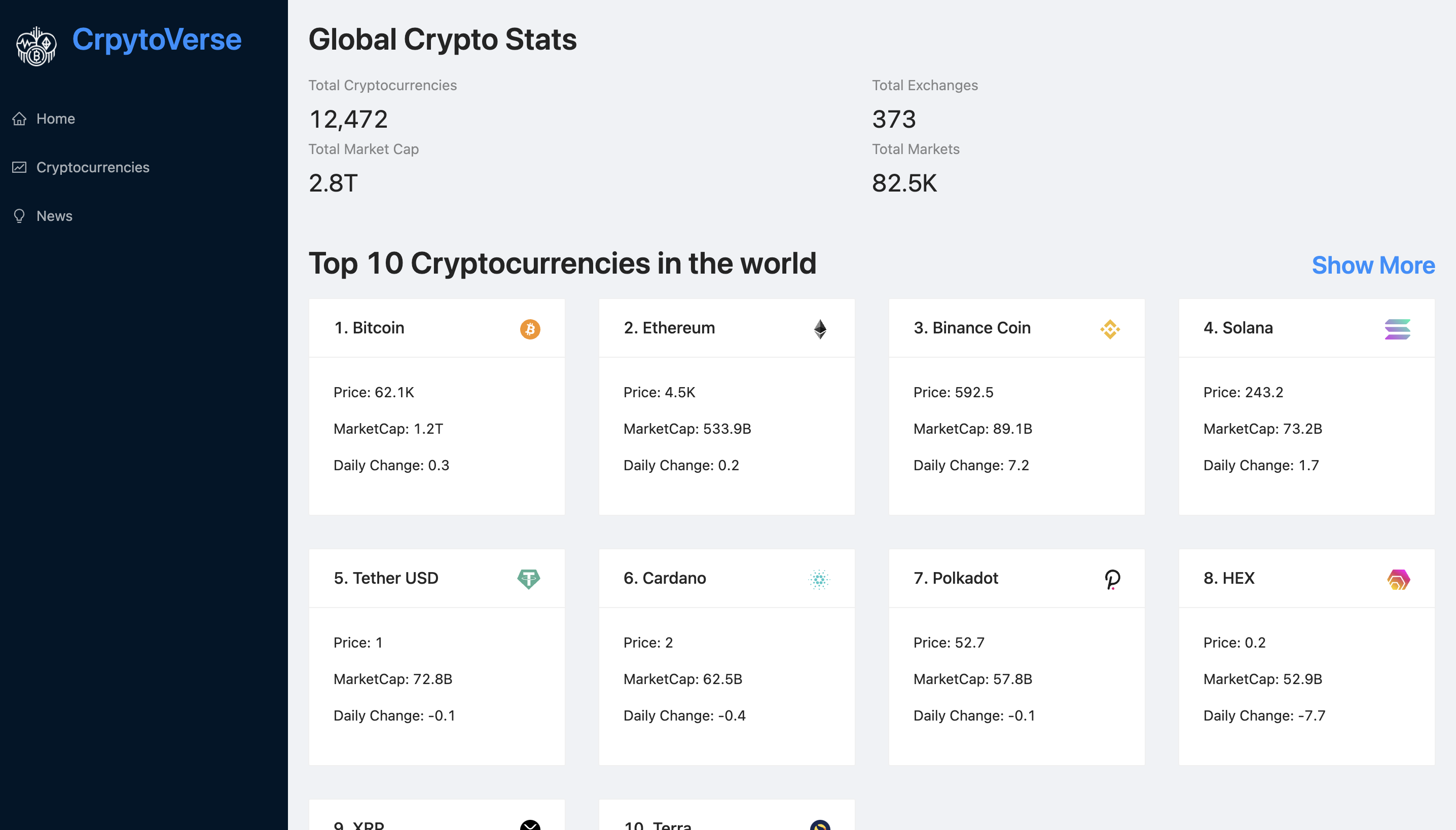The width and height of the screenshot is (1456, 830).
Task: Select the Cardano icon
Action: tap(820, 579)
